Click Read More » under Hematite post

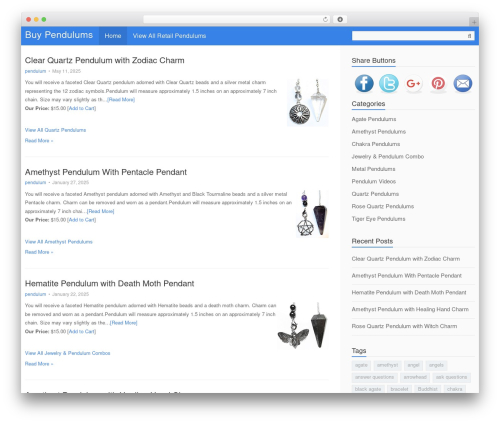click(39, 364)
